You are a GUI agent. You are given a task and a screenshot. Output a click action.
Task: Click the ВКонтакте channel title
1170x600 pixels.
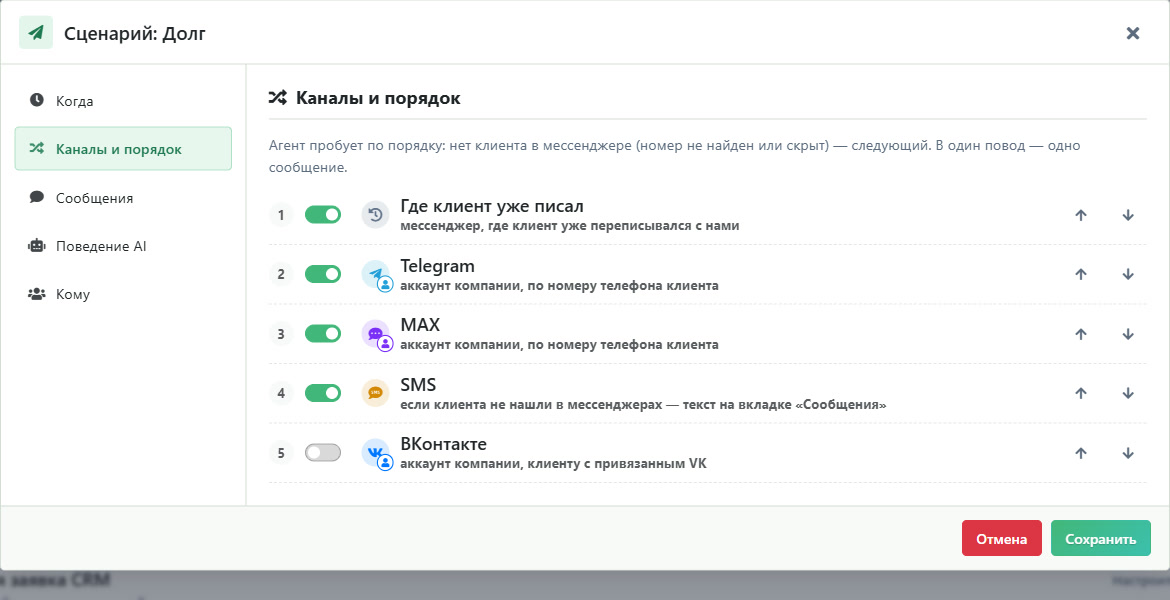(x=443, y=443)
